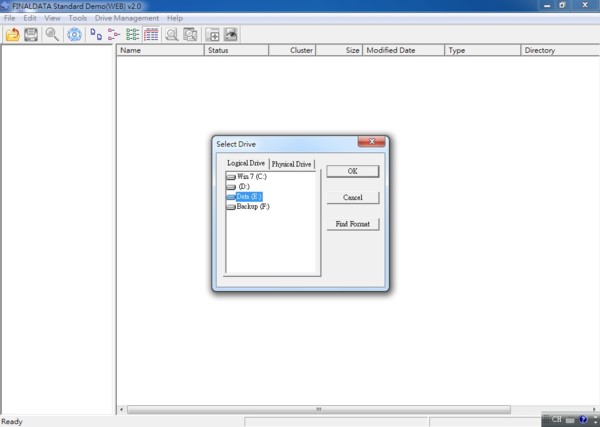The width and height of the screenshot is (600, 427).
Task: Select the Win 7 (C:) drive
Action: 251,176
